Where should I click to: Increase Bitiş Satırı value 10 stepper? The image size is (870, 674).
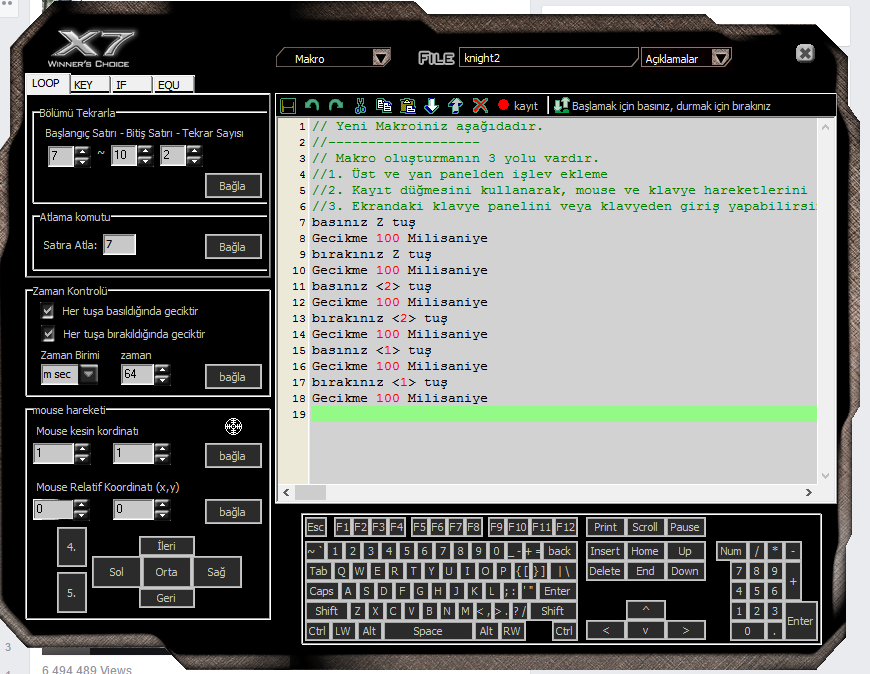click(x=145, y=151)
